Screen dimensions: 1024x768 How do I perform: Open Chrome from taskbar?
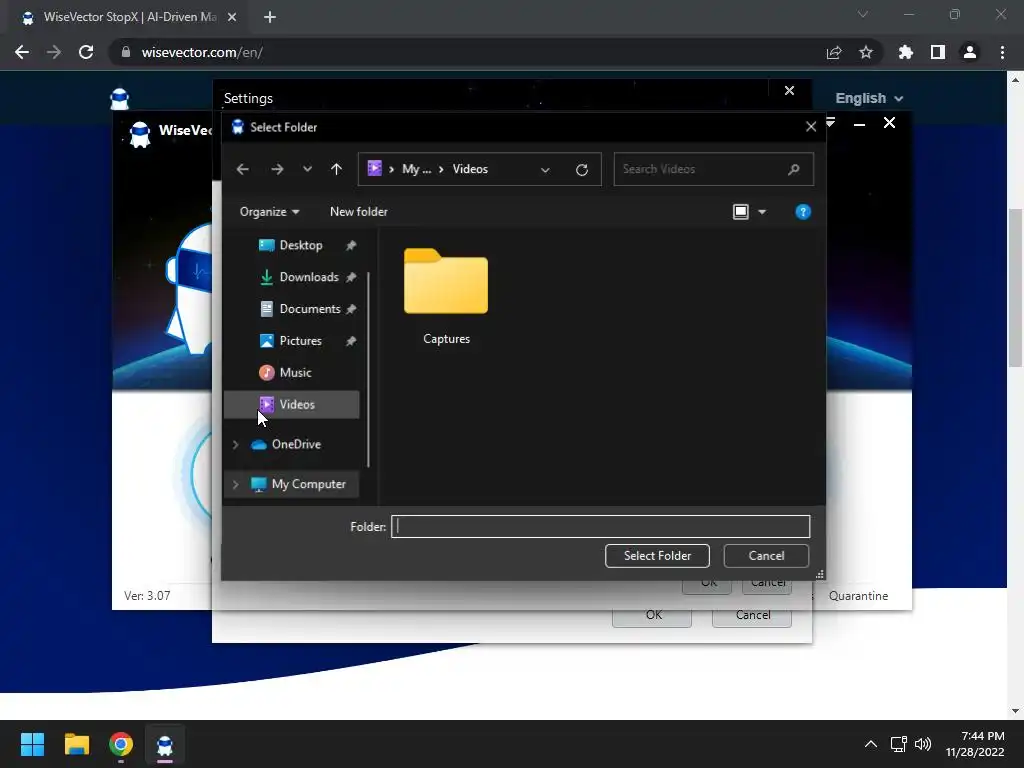click(x=121, y=744)
